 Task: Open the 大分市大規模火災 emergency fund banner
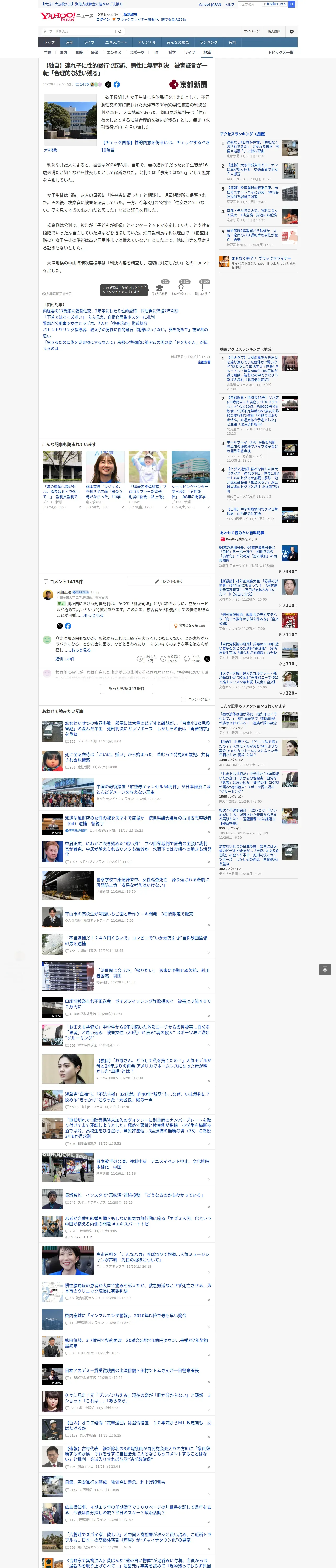81,4
